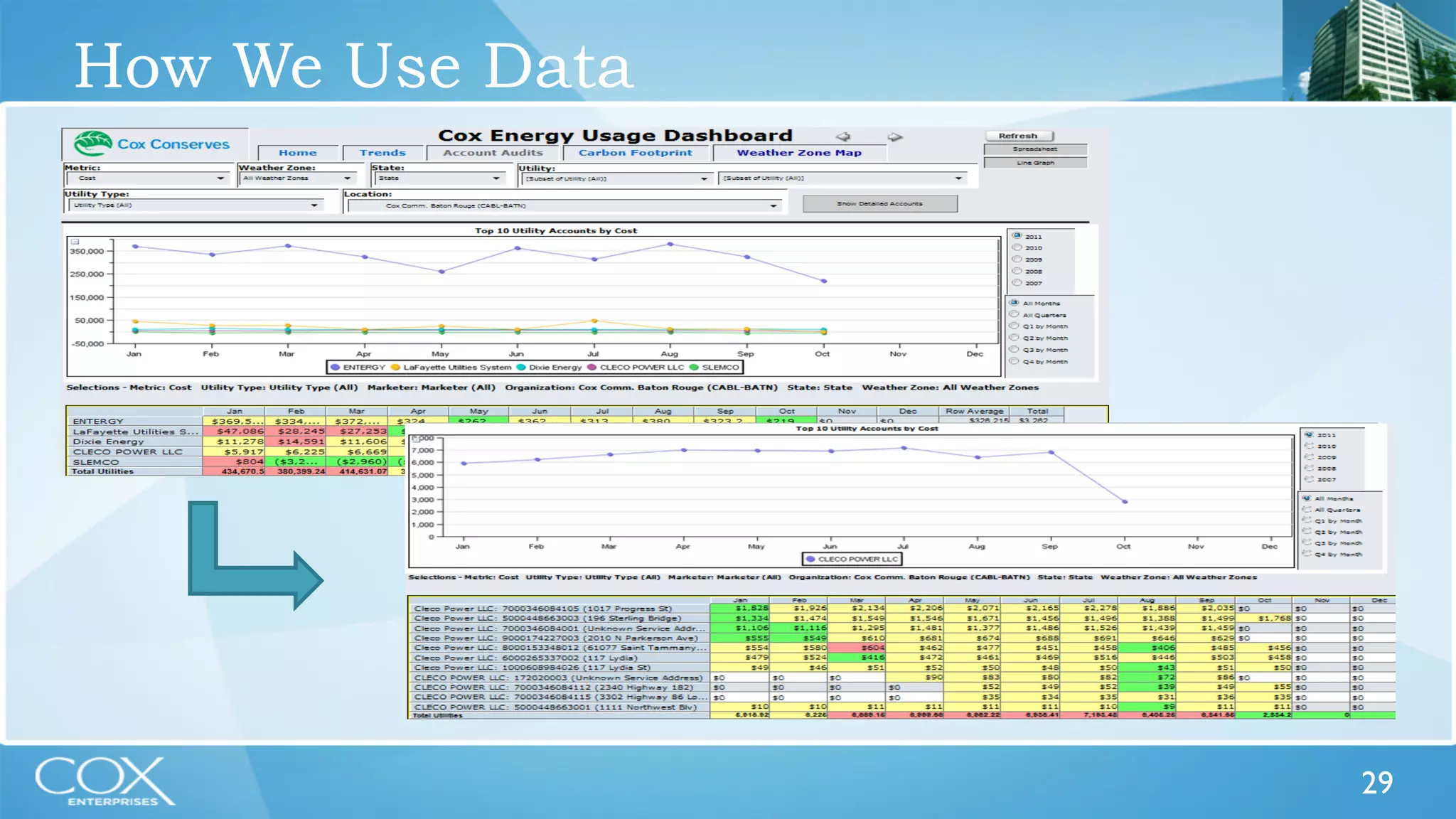This screenshot has height=819, width=1456.
Task: Click Show Detailed Accounts button
Action: coord(880,204)
